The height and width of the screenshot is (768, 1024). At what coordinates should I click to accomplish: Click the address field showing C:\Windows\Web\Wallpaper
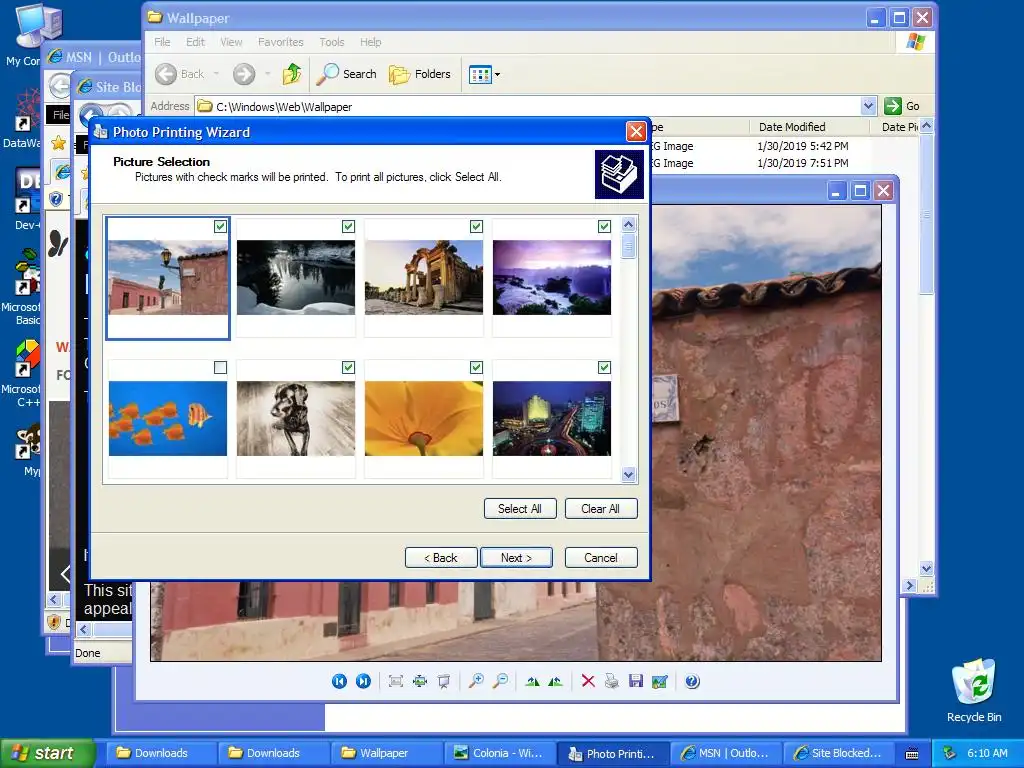(x=534, y=106)
